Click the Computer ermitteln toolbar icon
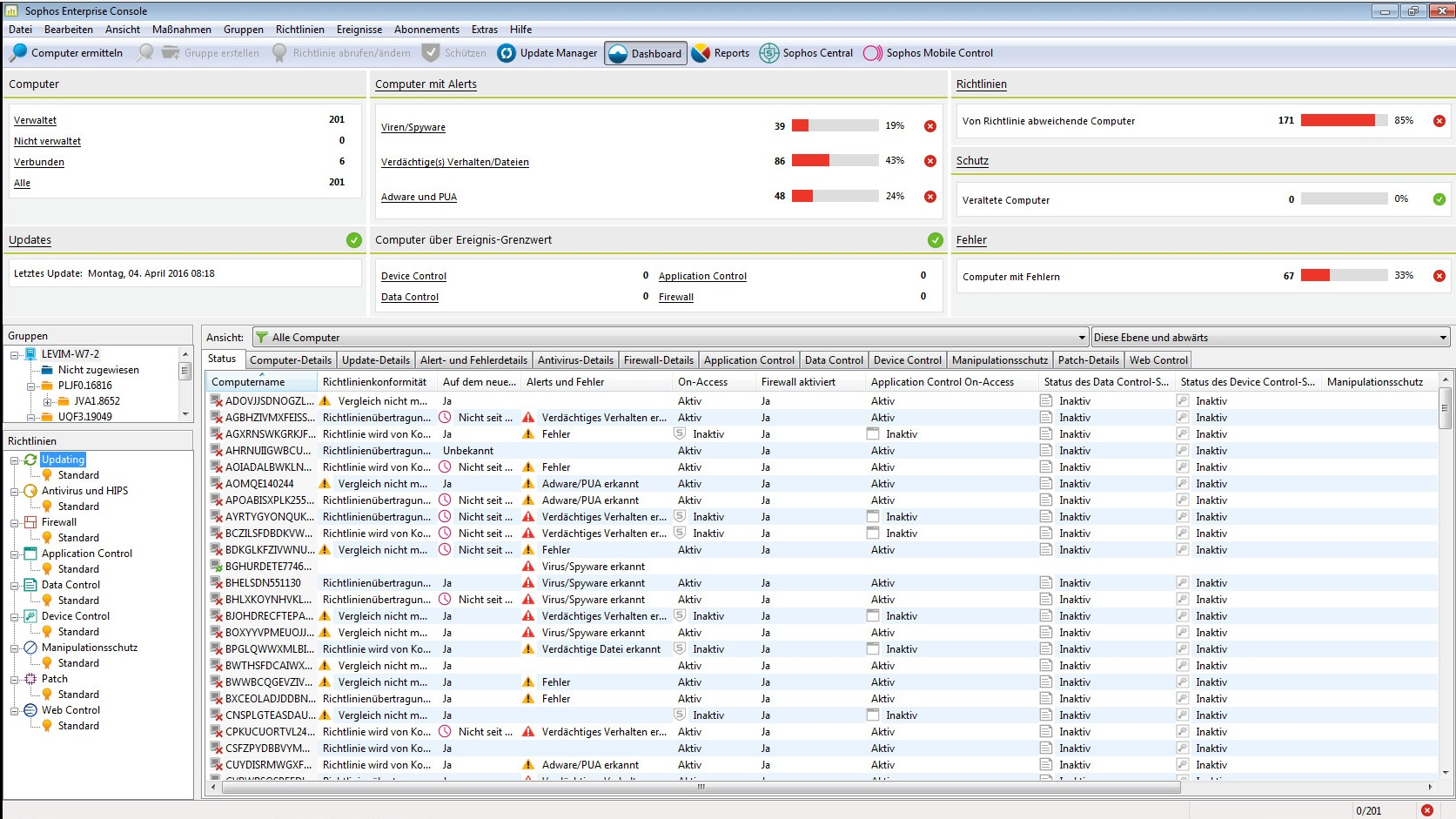1456x819 pixels. pos(17,53)
